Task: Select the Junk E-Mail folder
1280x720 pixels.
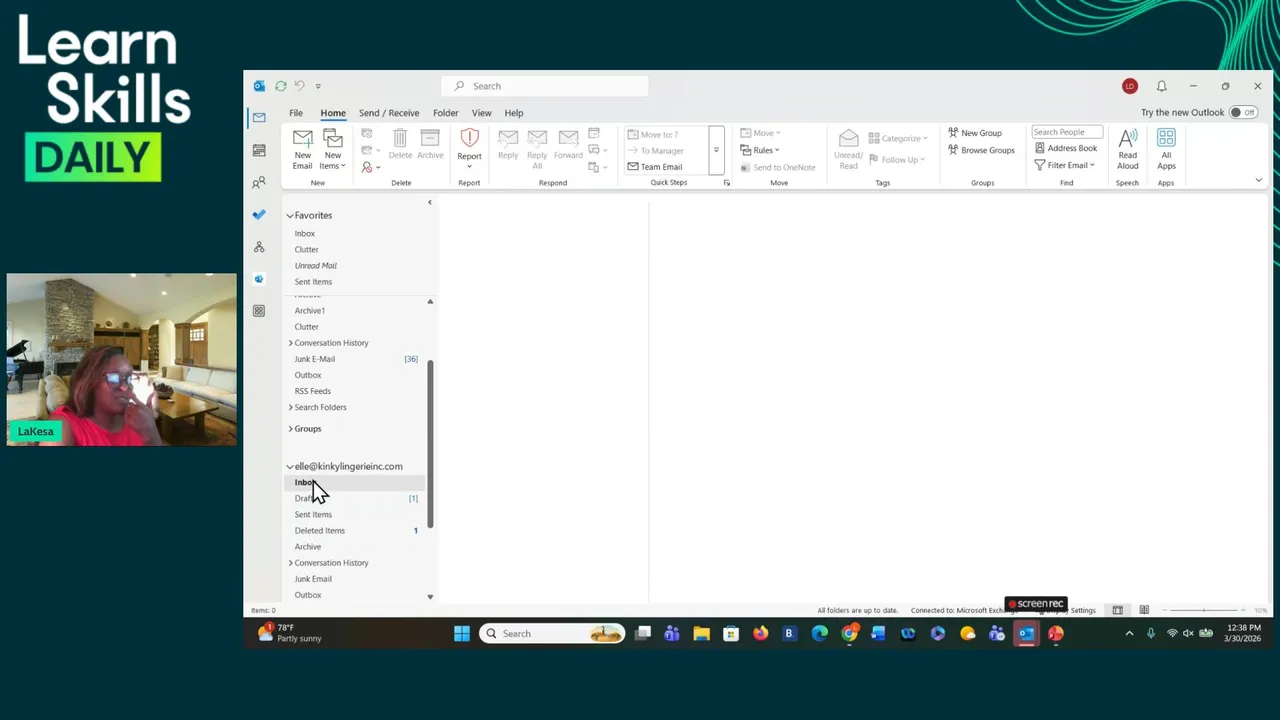Action: 315,359
